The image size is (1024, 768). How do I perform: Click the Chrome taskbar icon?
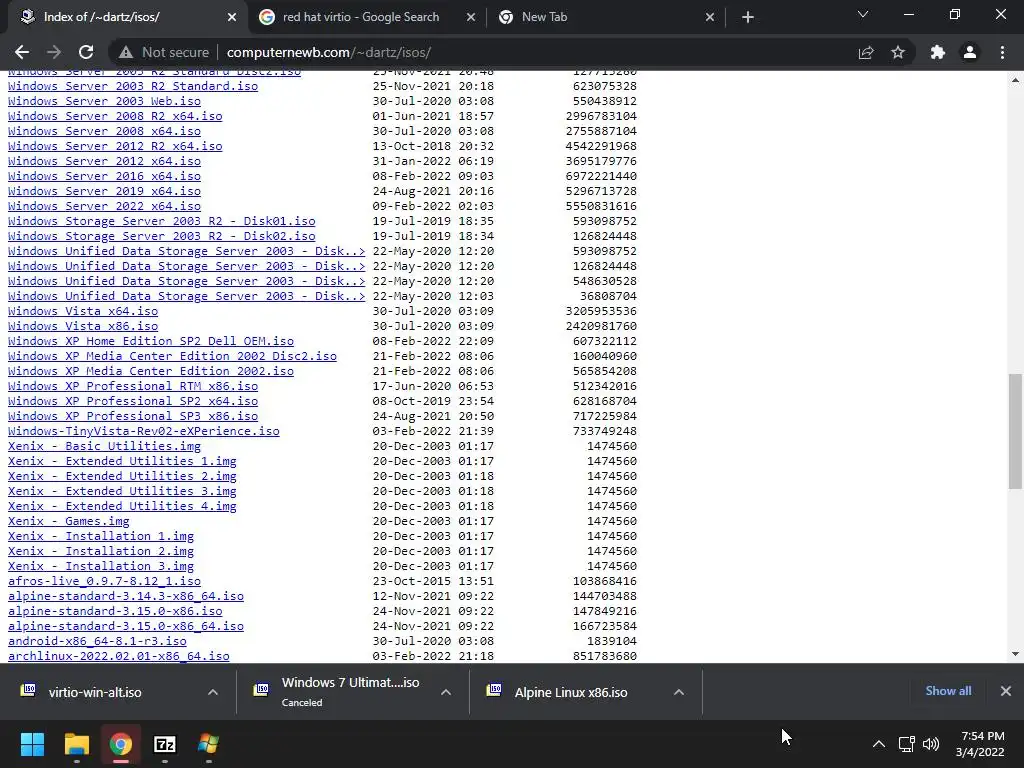click(x=121, y=744)
